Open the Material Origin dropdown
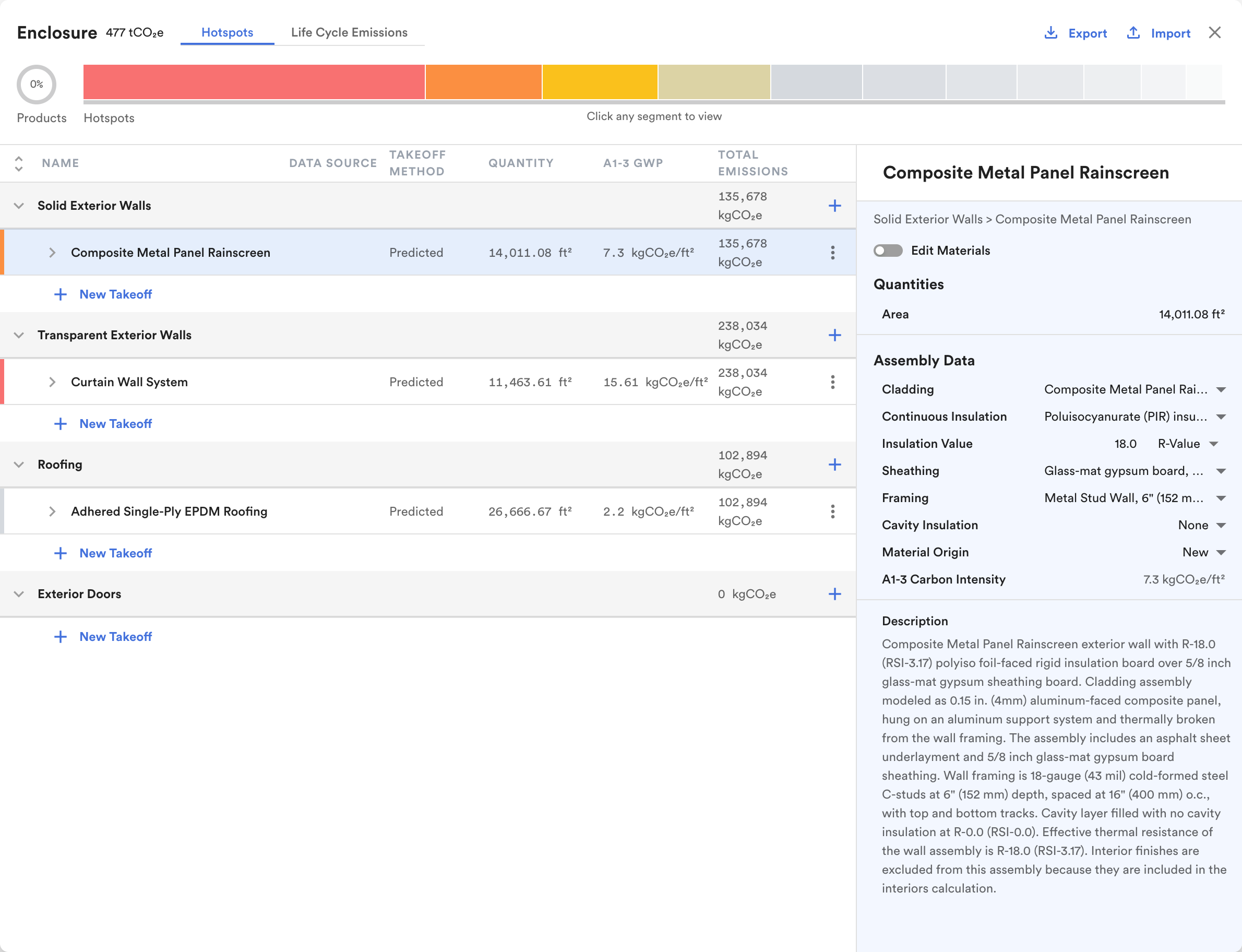Image resolution: width=1242 pixels, height=952 pixels. pyautogui.click(x=1204, y=553)
